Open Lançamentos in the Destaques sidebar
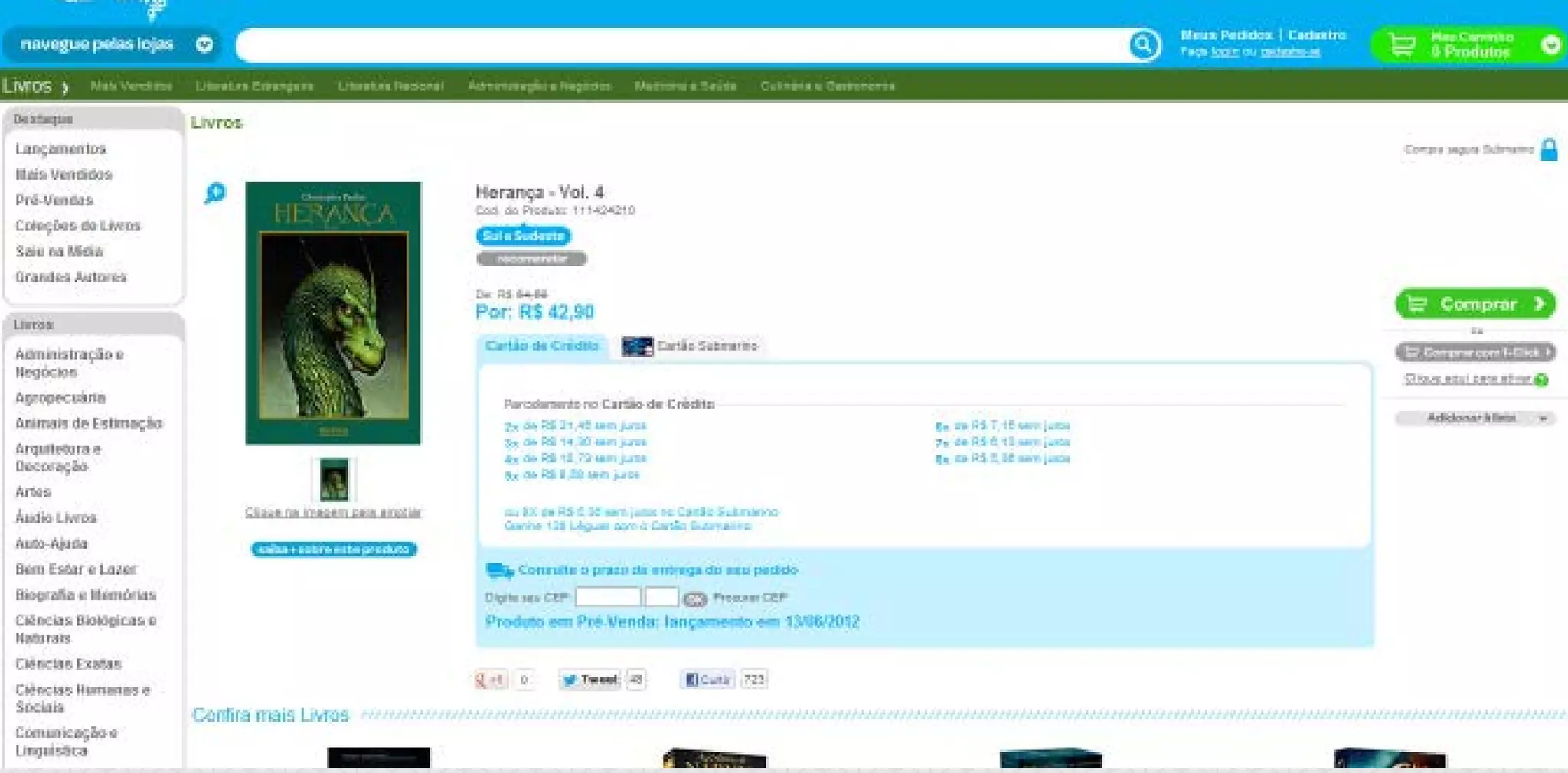The image size is (1568, 773). [x=60, y=149]
